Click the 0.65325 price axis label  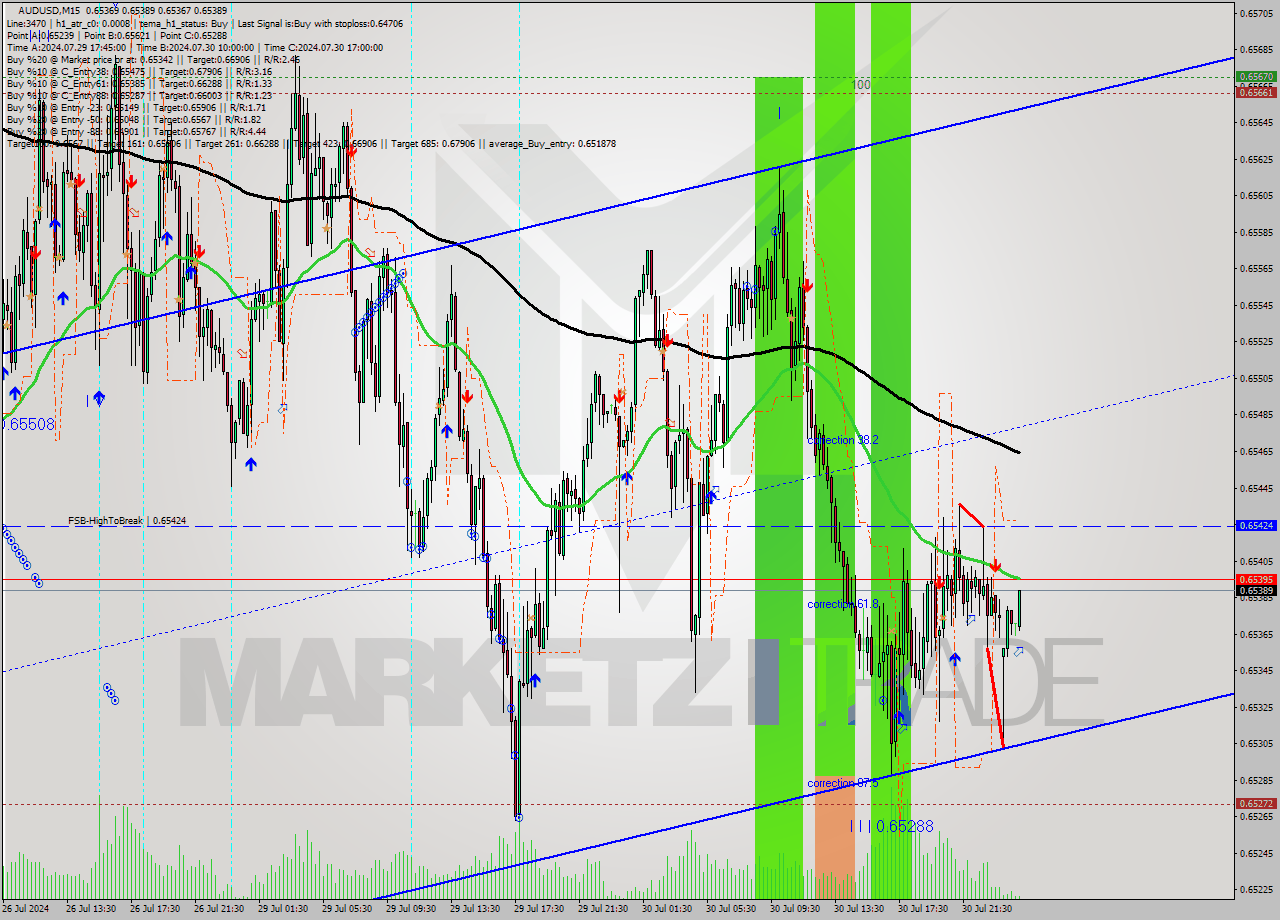[1256, 707]
